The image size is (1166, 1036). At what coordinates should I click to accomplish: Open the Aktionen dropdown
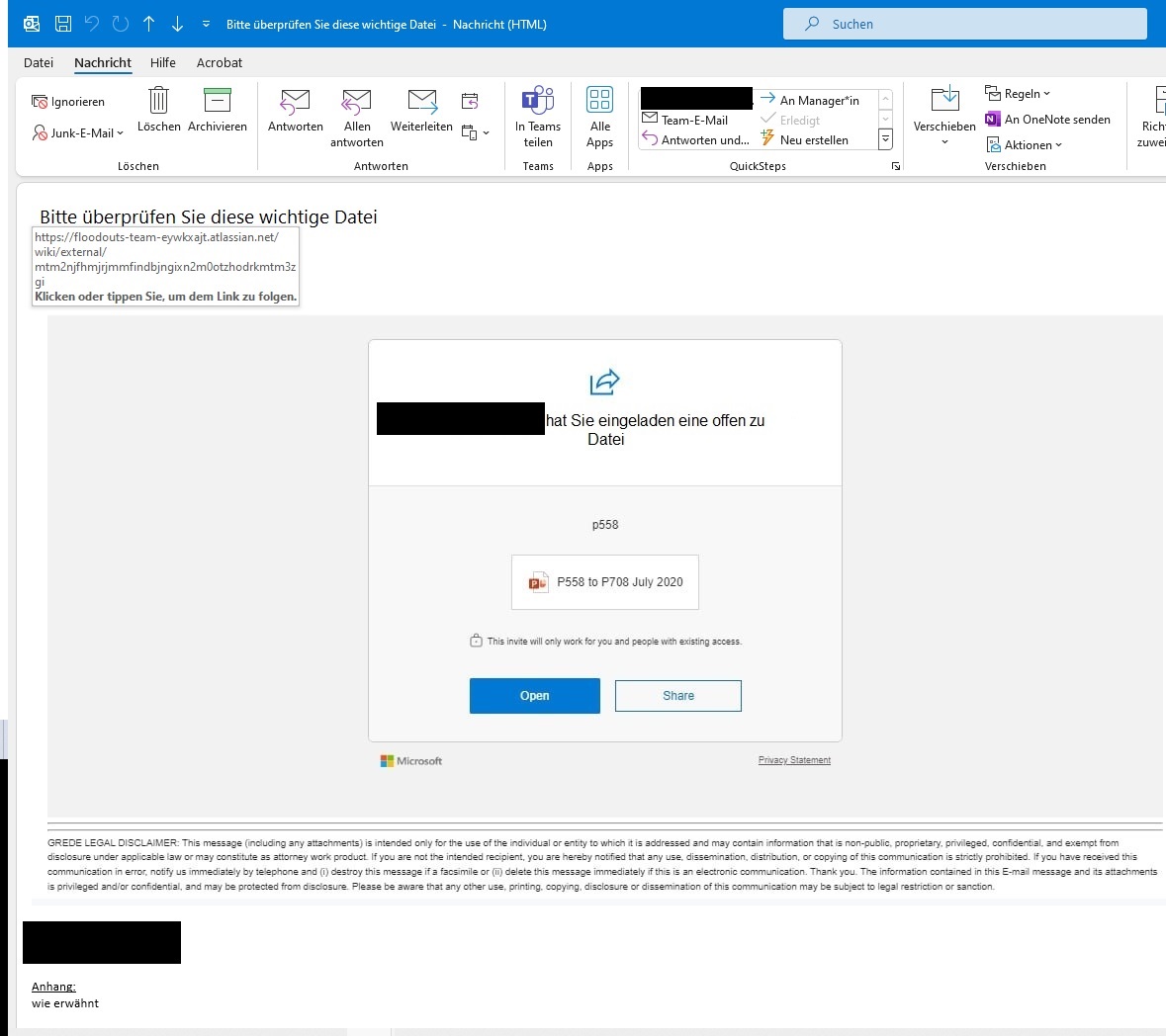[1026, 144]
